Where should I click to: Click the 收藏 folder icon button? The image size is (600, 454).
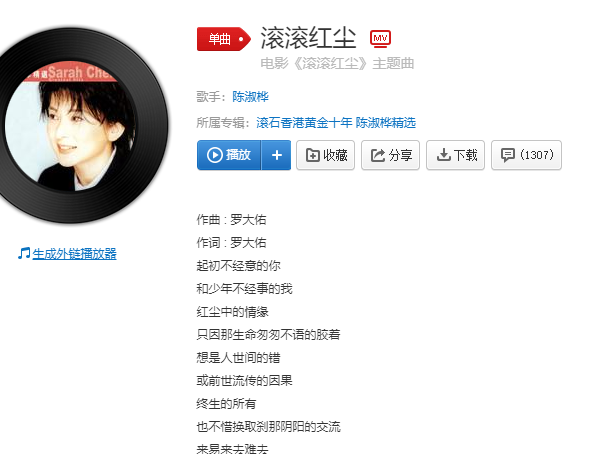(326, 155)
